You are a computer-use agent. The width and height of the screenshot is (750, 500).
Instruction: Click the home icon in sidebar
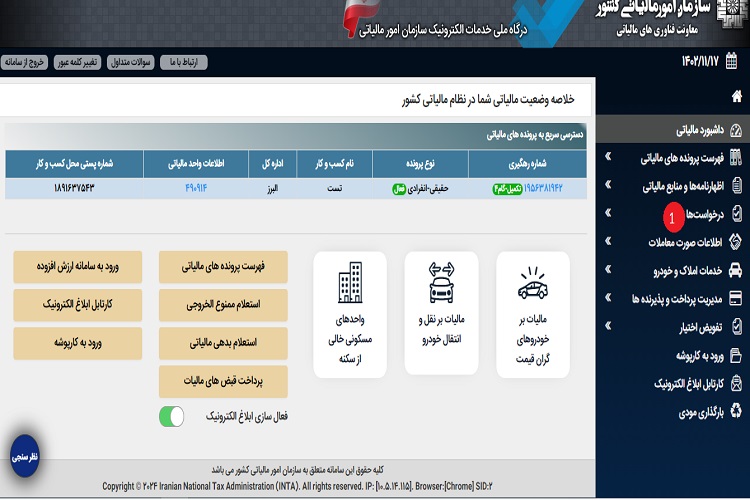[737, 97]
